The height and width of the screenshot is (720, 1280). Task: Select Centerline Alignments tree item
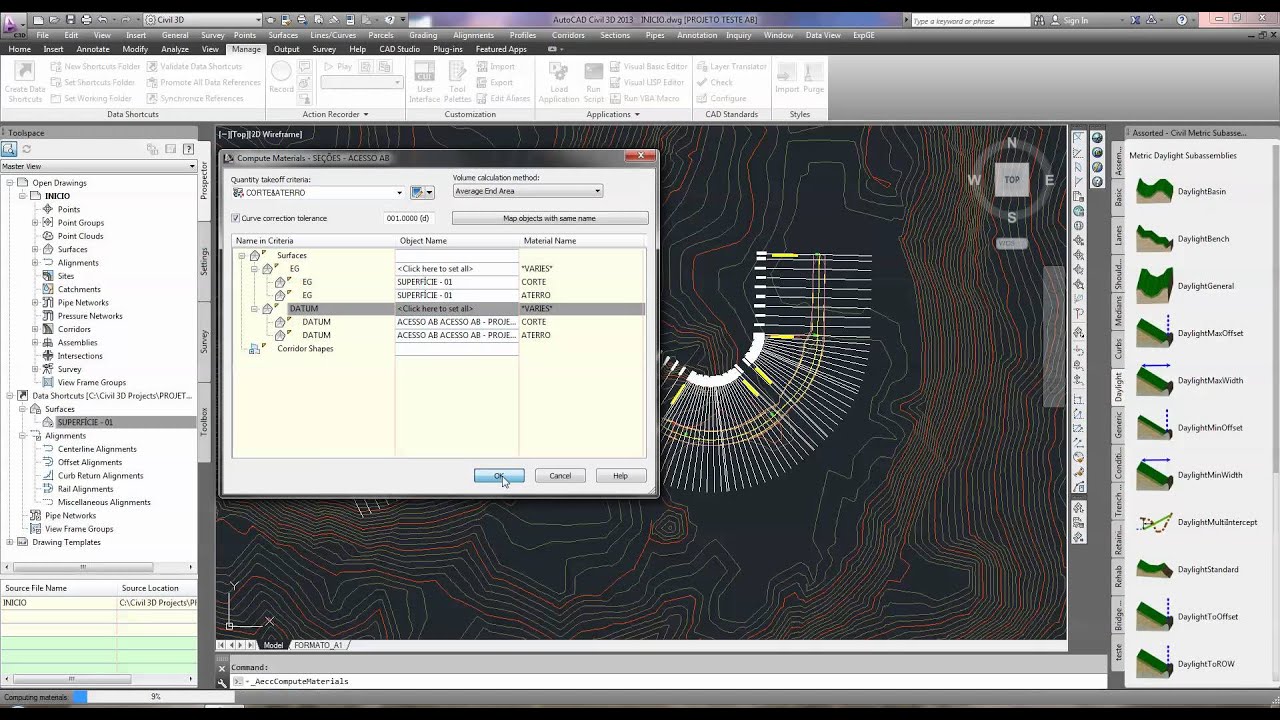[97, 449]
